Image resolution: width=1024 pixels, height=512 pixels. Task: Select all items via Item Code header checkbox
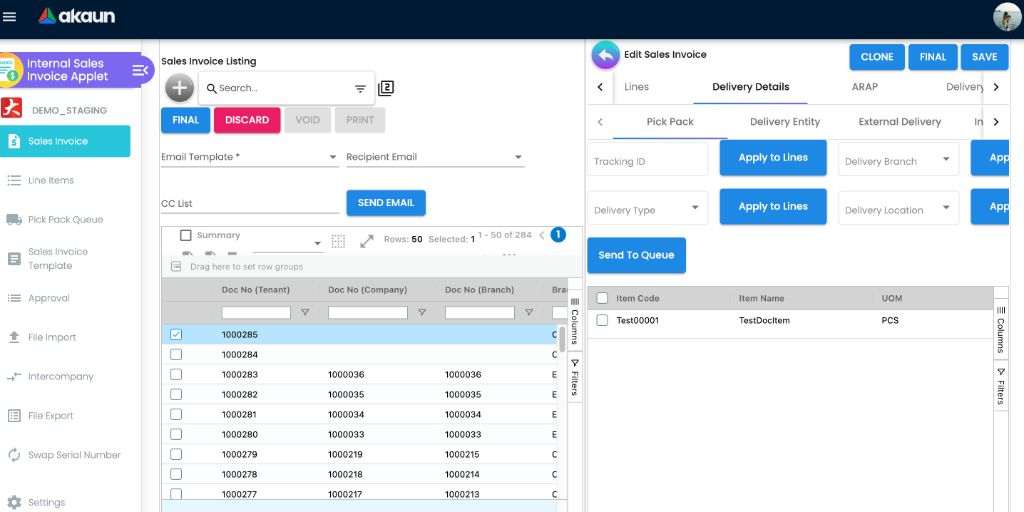[602, 298]
